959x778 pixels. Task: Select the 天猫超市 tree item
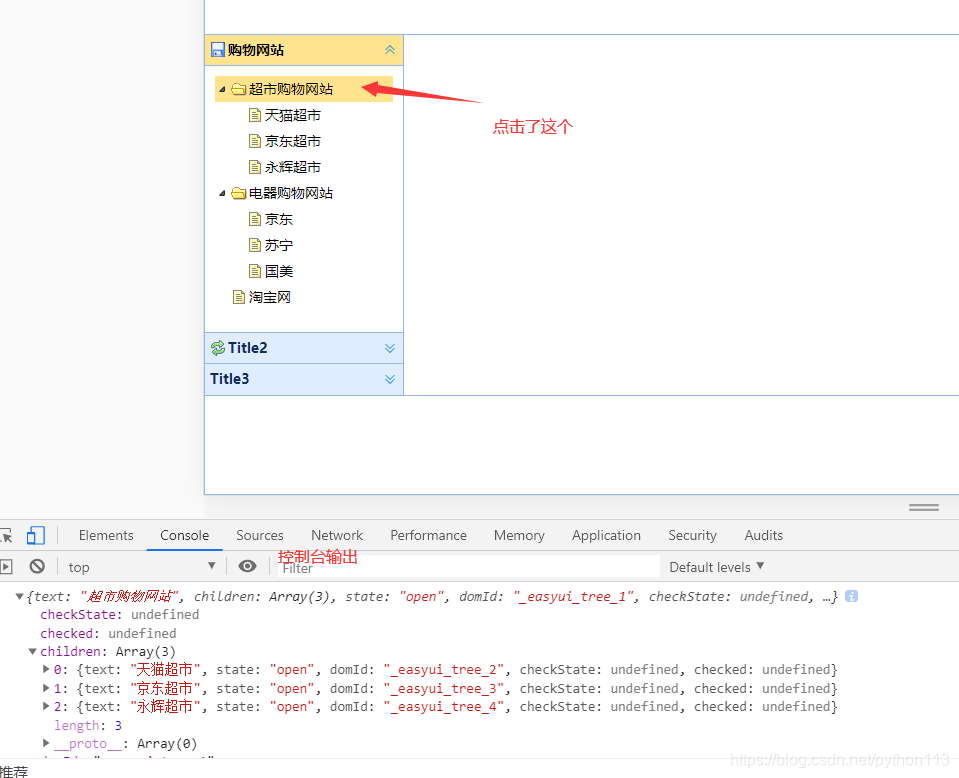click(292, 115)
